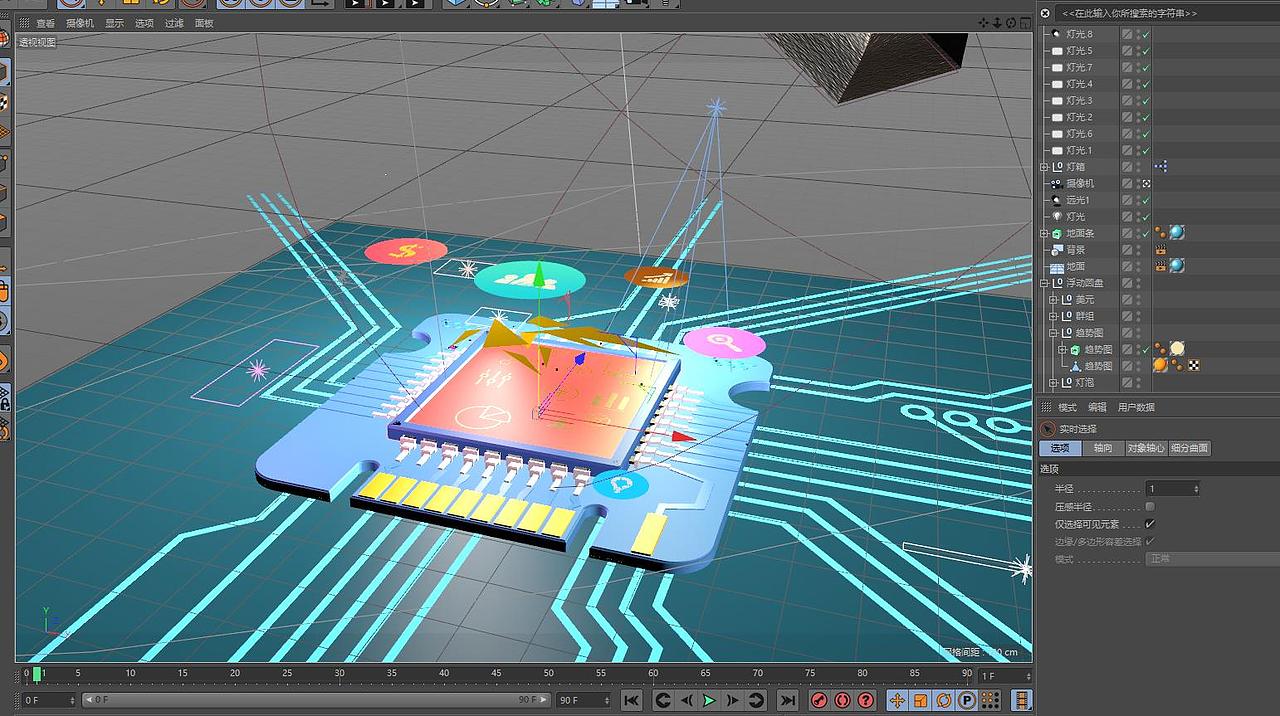Toggle position keying move icon
The image size is (1280, 716).
point(897,700)
